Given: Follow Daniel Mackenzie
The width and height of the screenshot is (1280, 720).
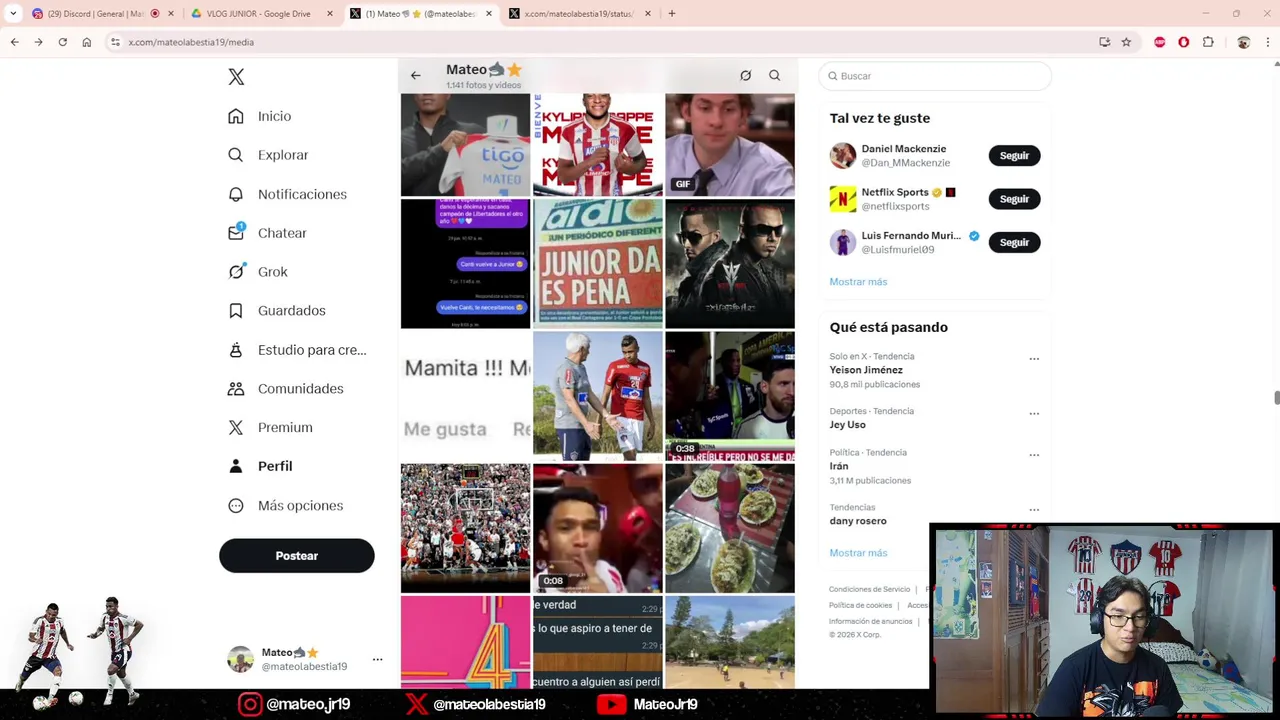Looking at the screenshot, I should 1014,155.
